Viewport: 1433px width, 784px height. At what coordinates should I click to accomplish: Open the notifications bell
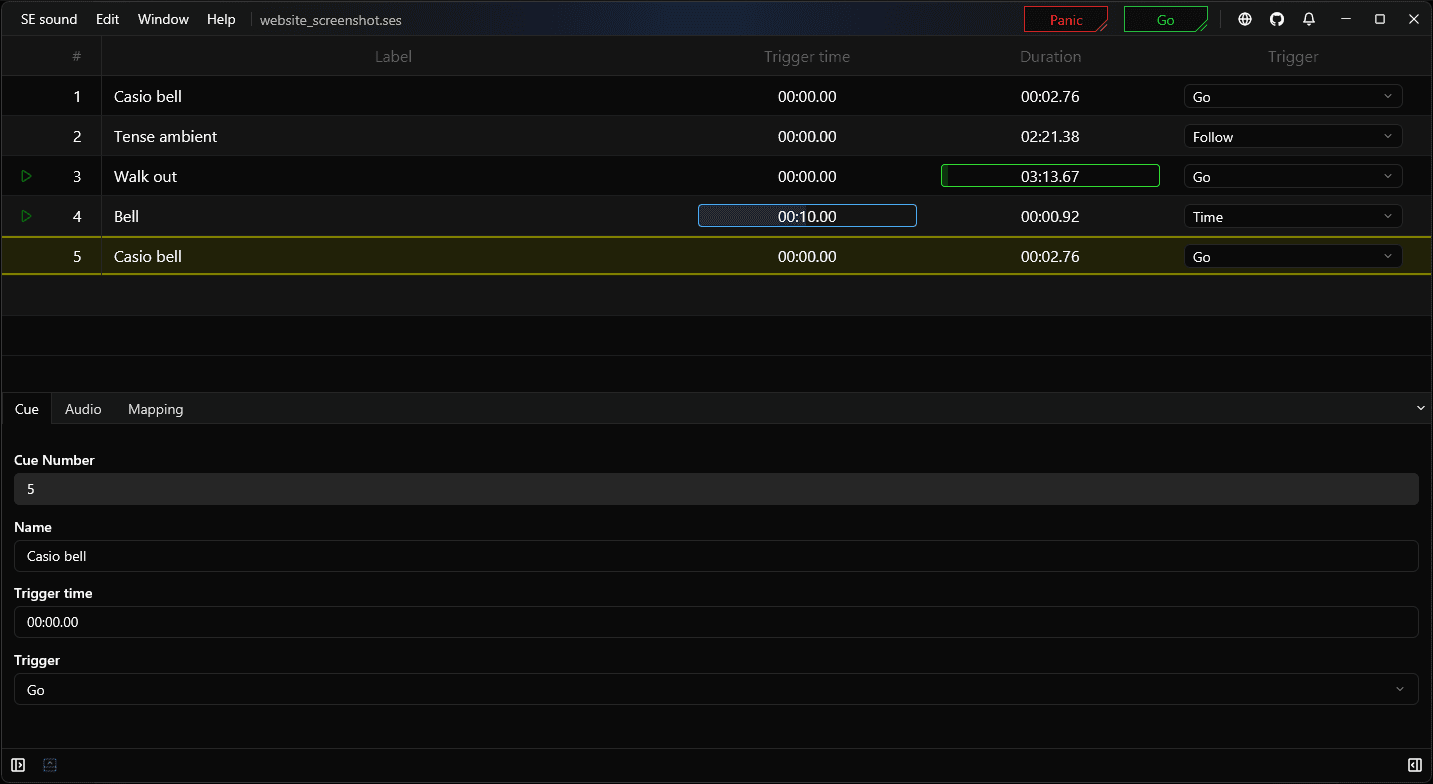pyautogui.click(x=1309, y=19)
